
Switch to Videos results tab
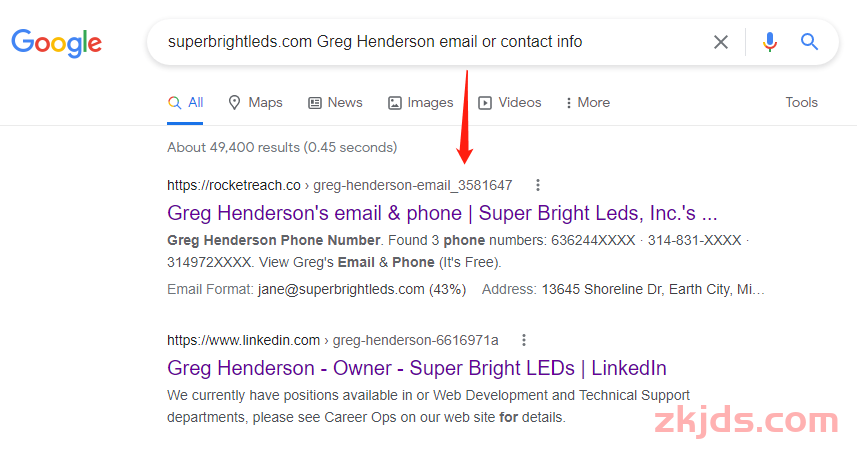coord(509,102)
